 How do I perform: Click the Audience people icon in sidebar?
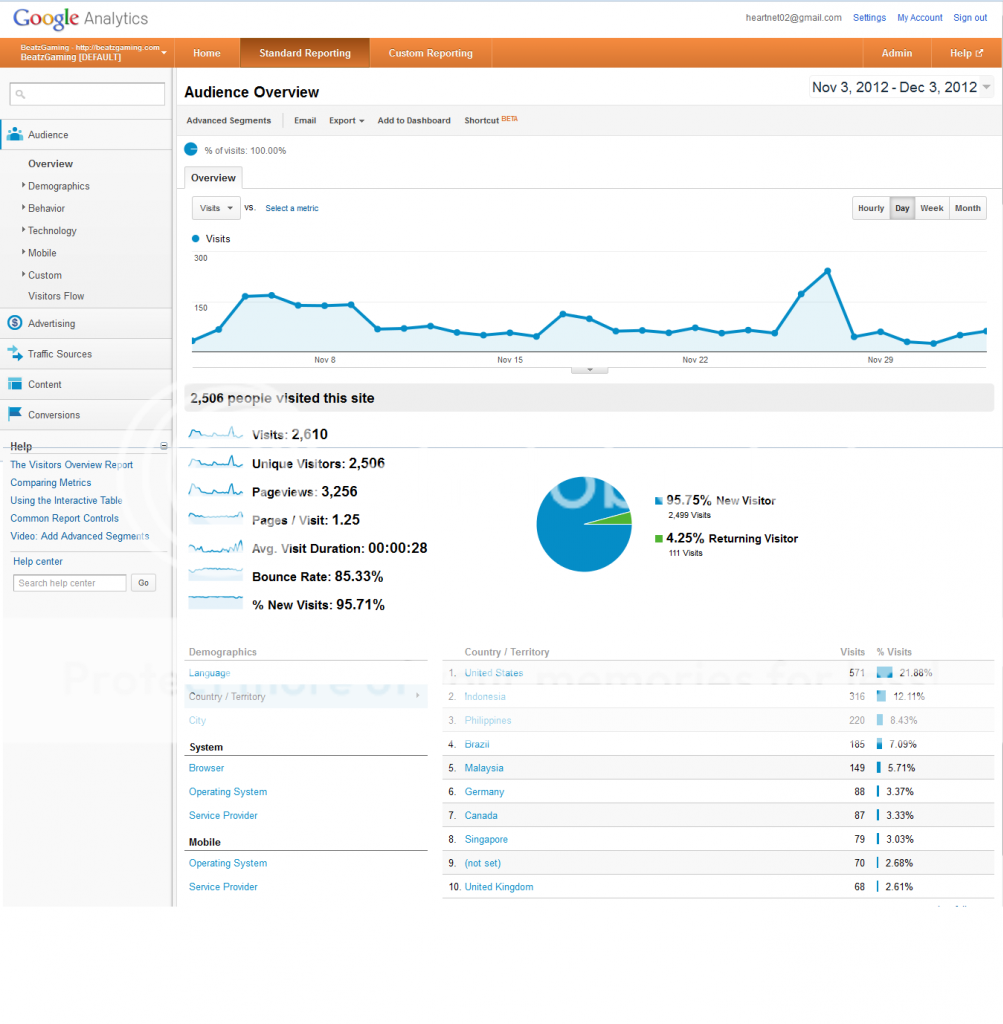click(x=15, y=134)
